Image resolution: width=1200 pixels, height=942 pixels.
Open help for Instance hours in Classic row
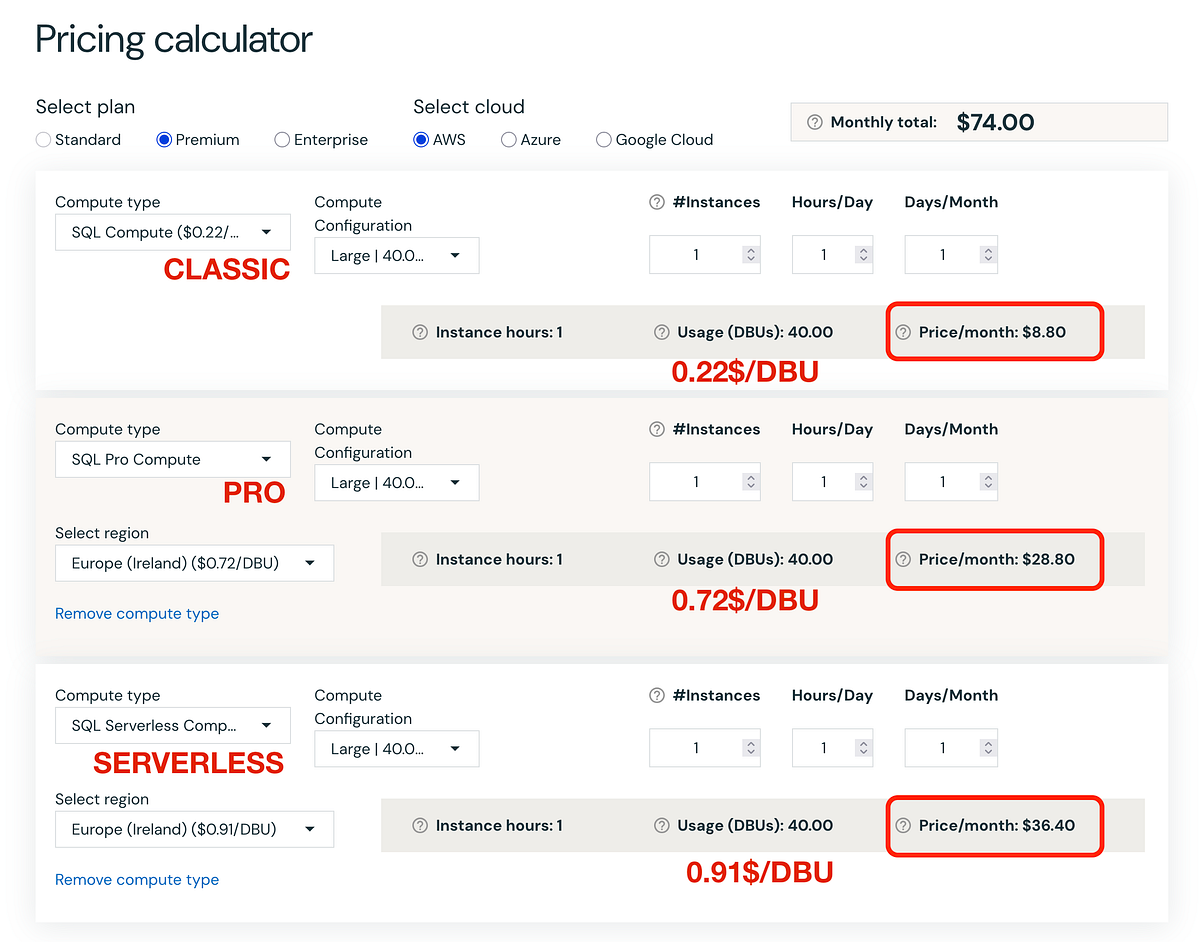tap(419, 332)
